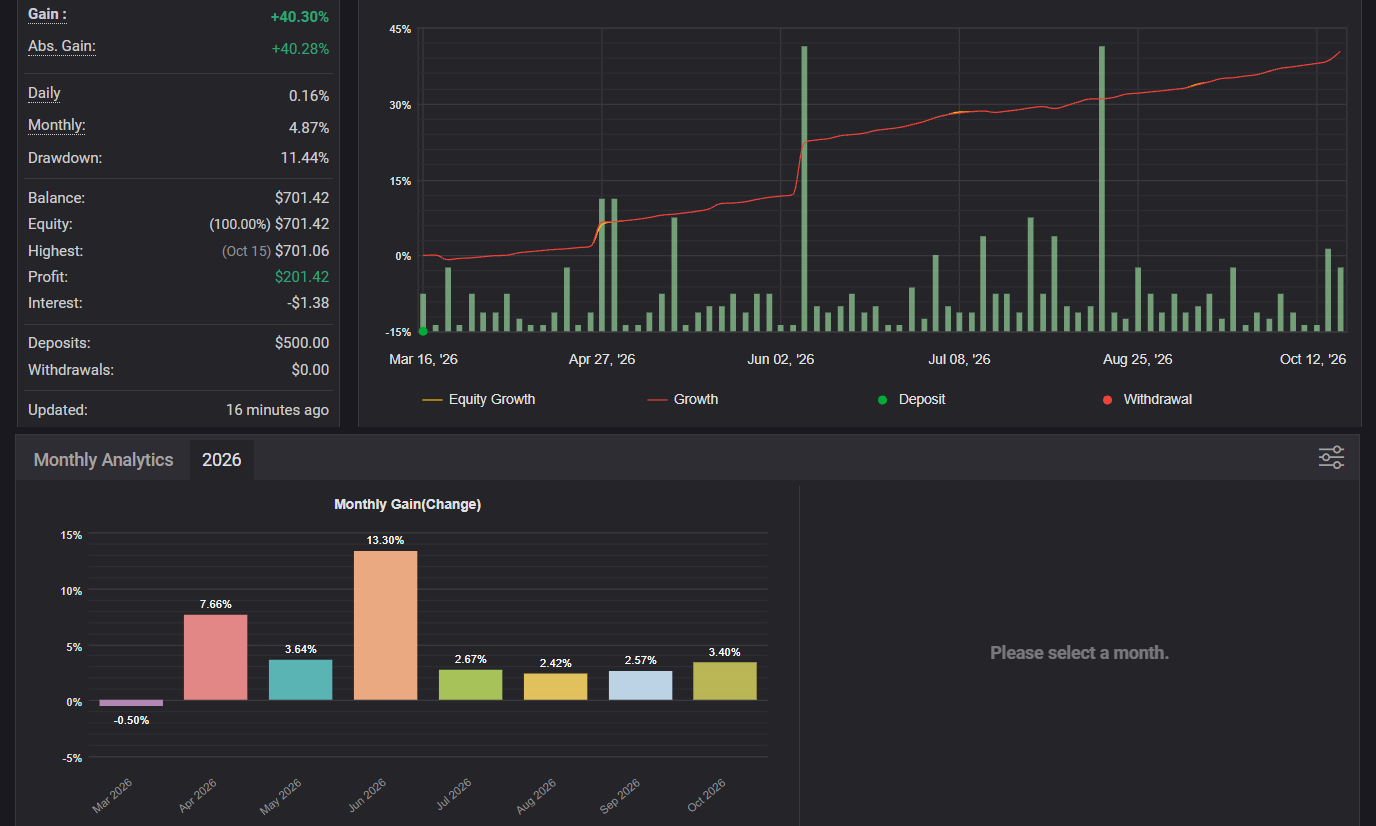Toggle the Equity Growth legend series
The image size is (1376, 826).
(479, 399)
